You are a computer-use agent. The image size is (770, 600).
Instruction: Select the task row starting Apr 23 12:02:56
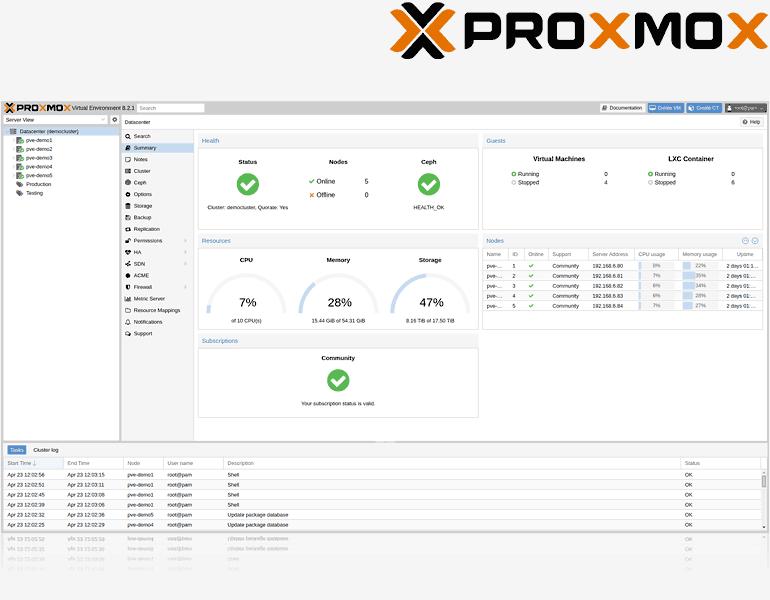383,475
